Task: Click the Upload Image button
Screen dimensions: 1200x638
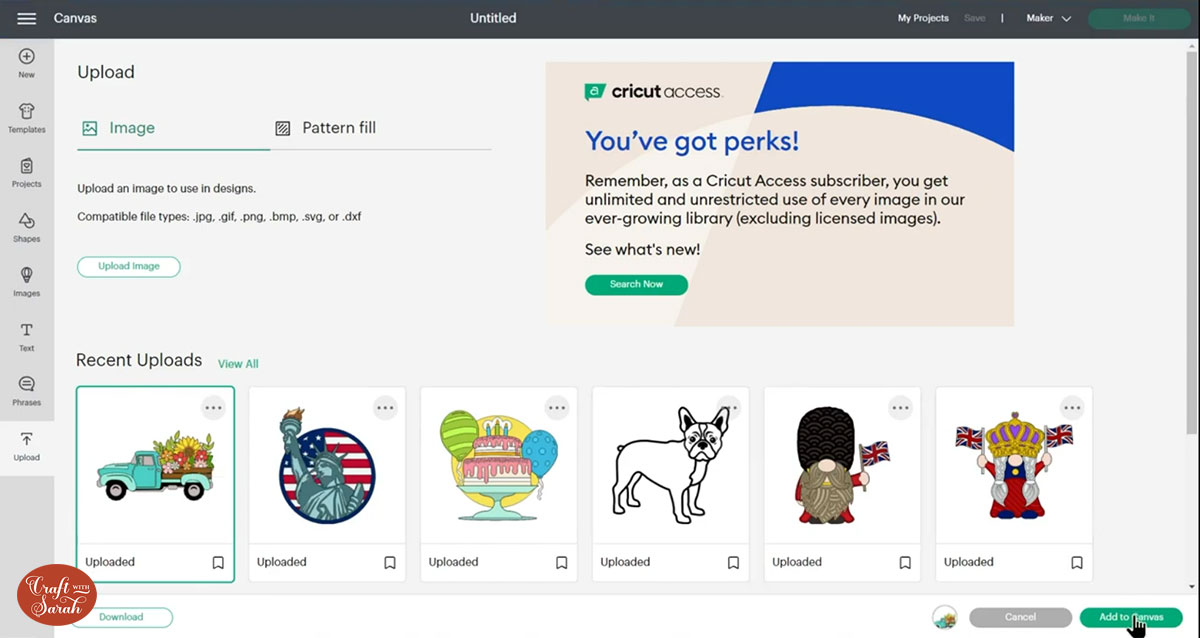Action: (129, 267)
